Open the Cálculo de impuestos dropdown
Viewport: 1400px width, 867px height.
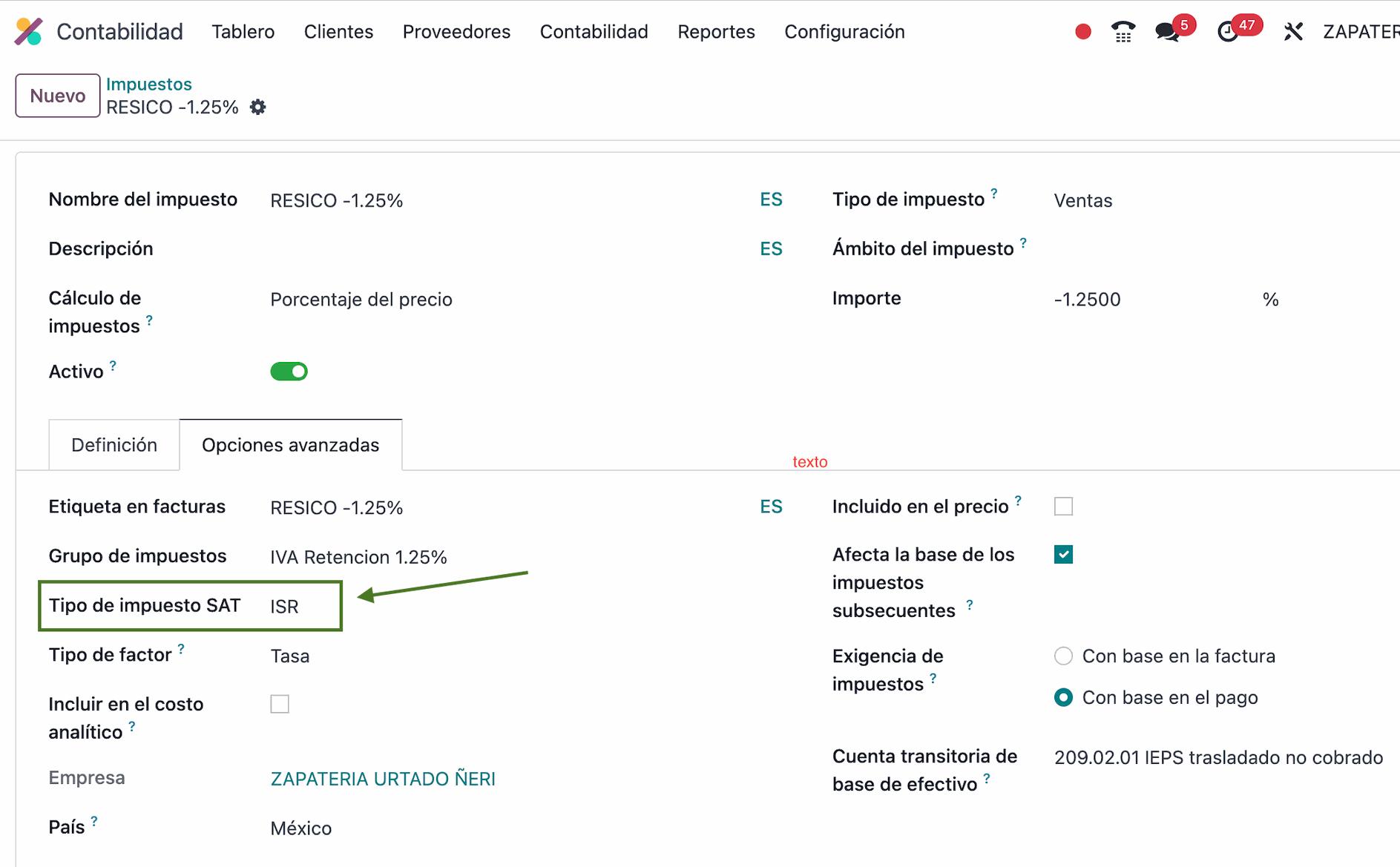tap(361, 300)
